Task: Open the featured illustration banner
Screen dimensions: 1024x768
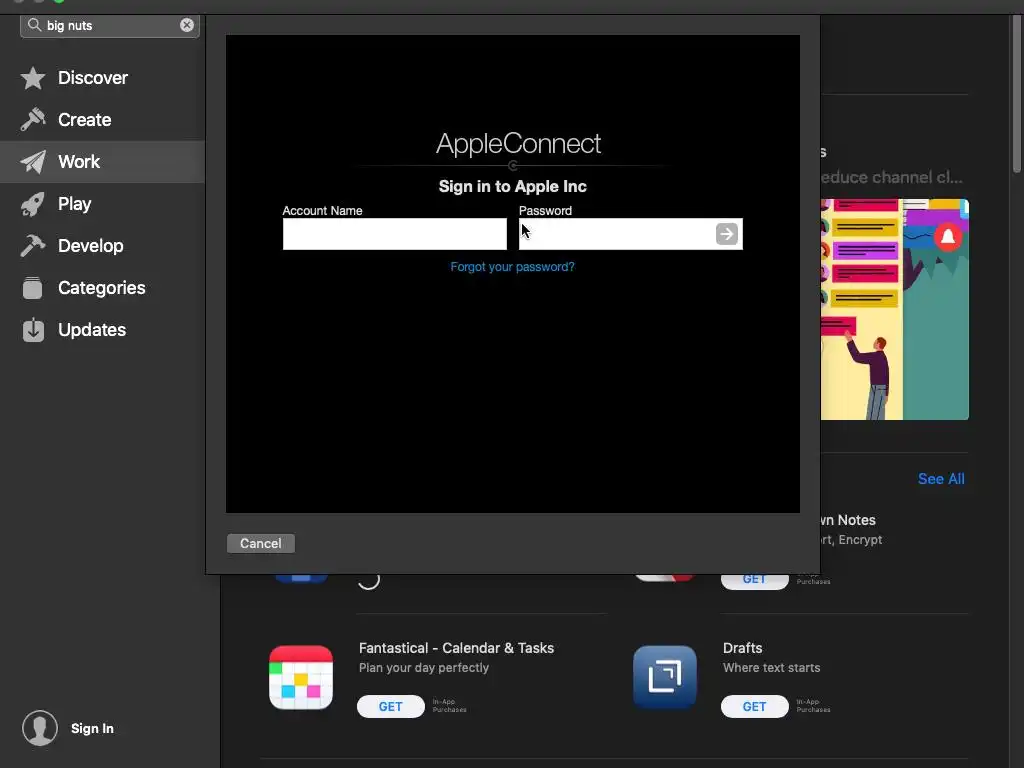Action: point(895,310)
